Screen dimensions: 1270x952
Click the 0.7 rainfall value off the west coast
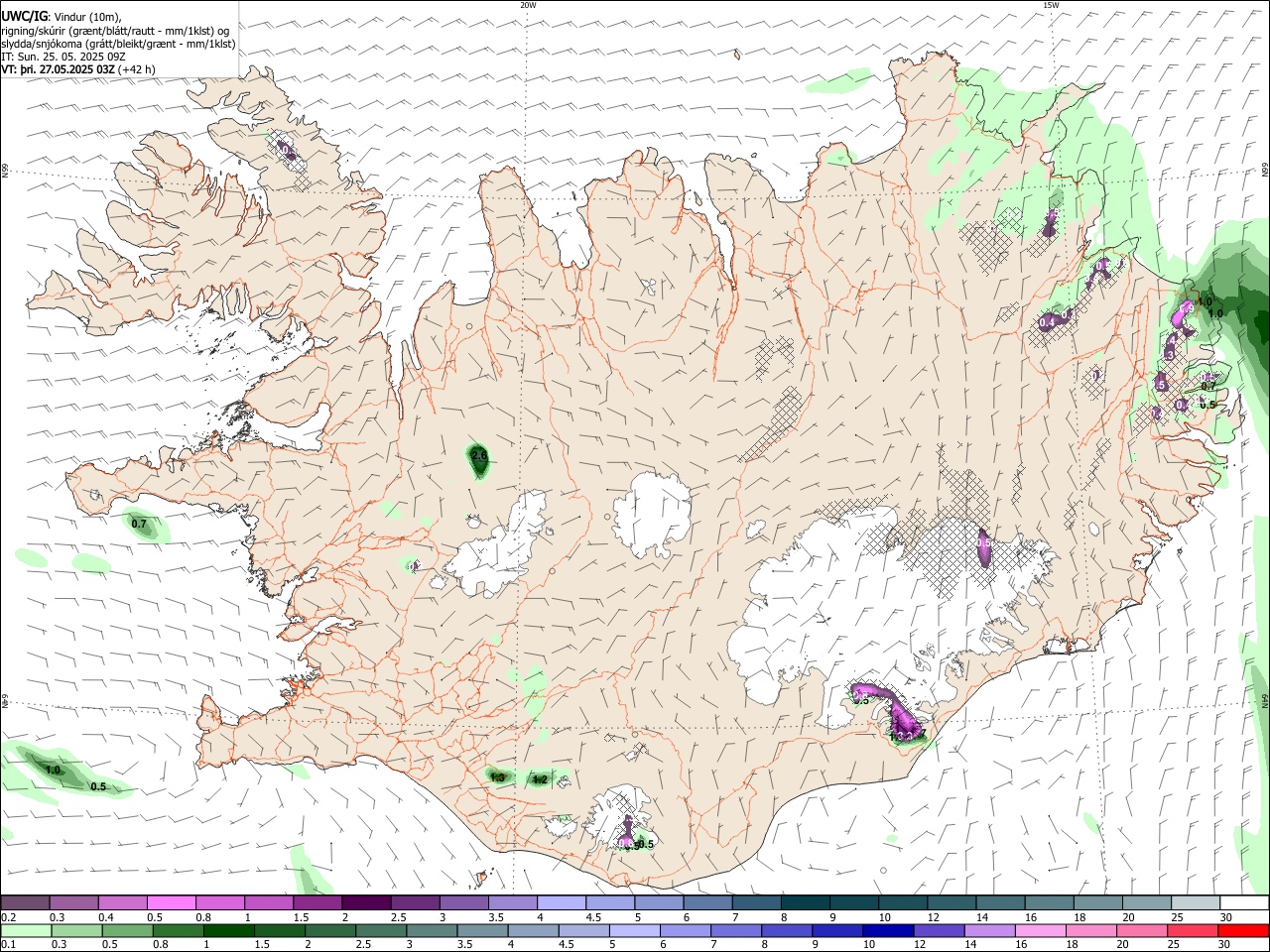pyautogui.click(x=139, y=524)
